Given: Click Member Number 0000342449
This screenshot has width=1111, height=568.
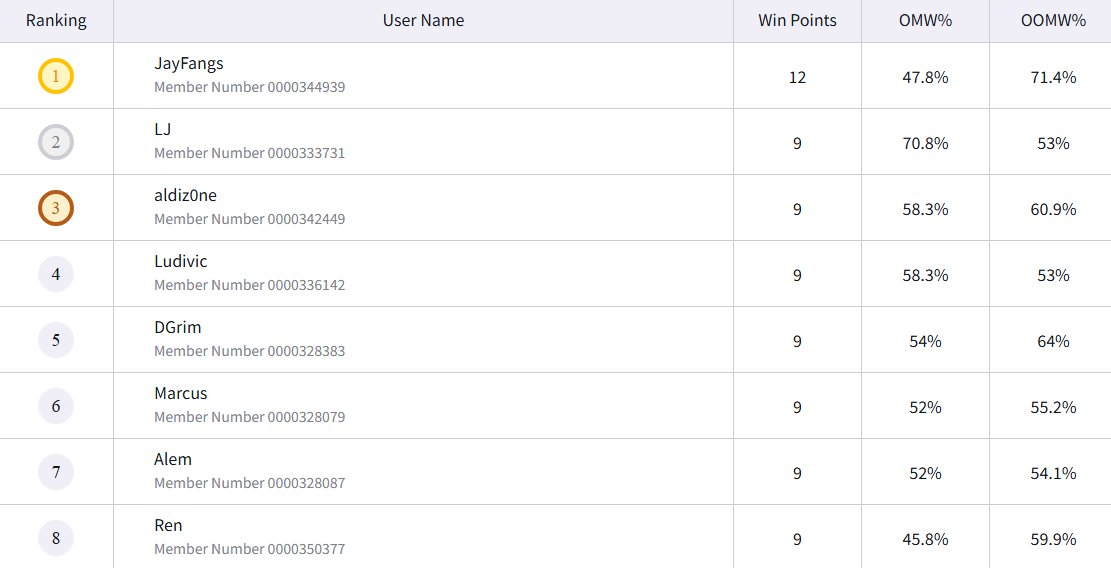Looking at the screenshot, I should click(249, 219).
